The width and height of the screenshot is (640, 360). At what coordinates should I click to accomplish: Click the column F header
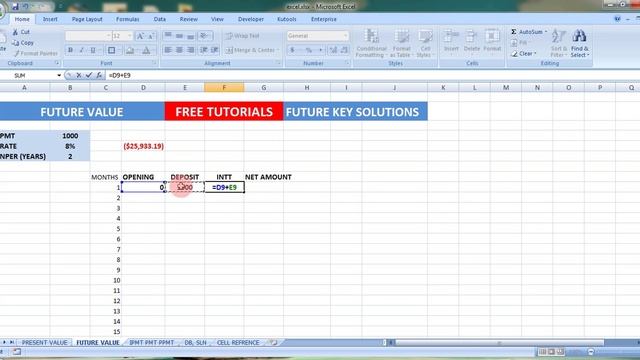tap(224, 87)
